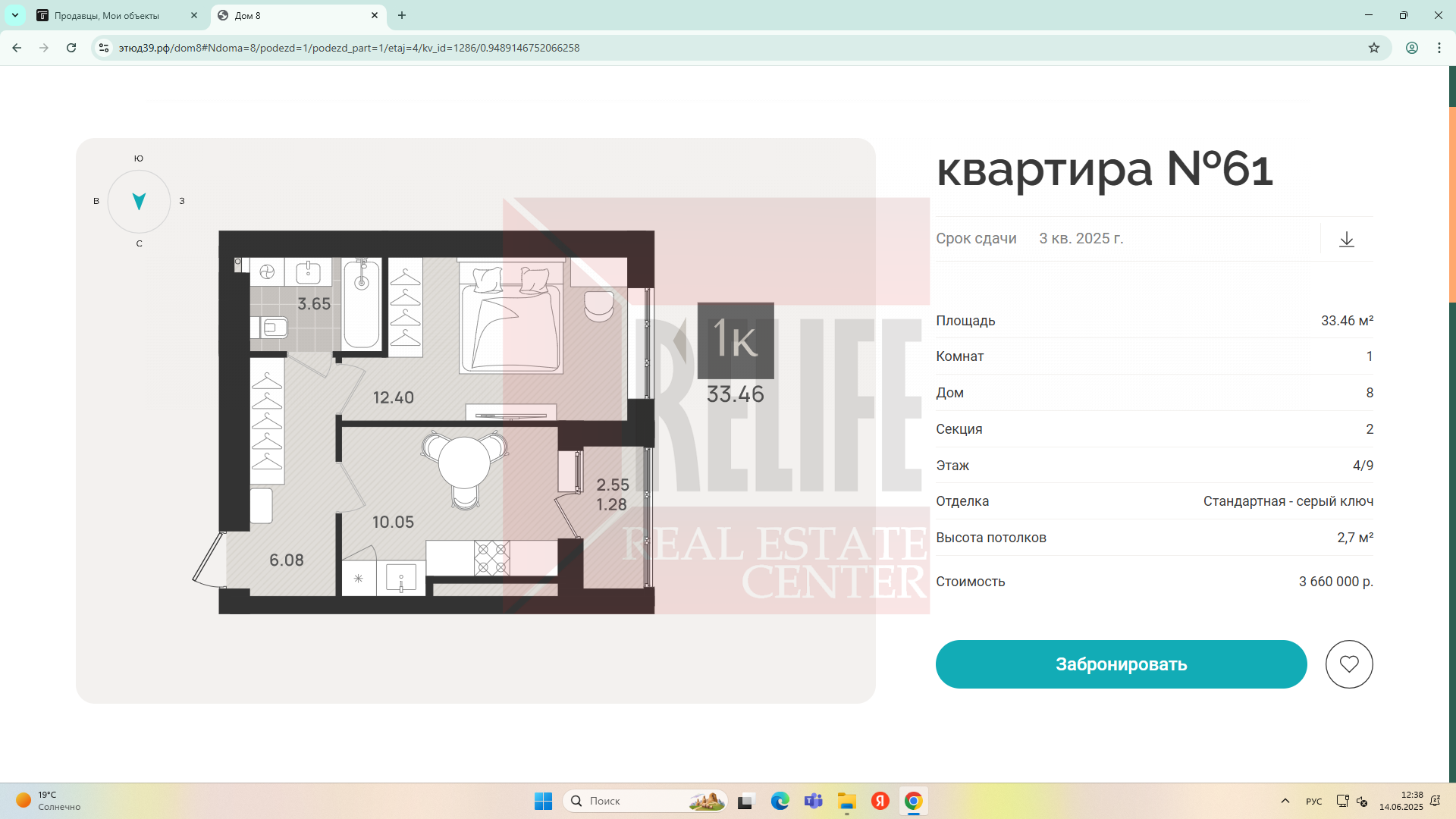Click the Отделка label

(962, 501)
